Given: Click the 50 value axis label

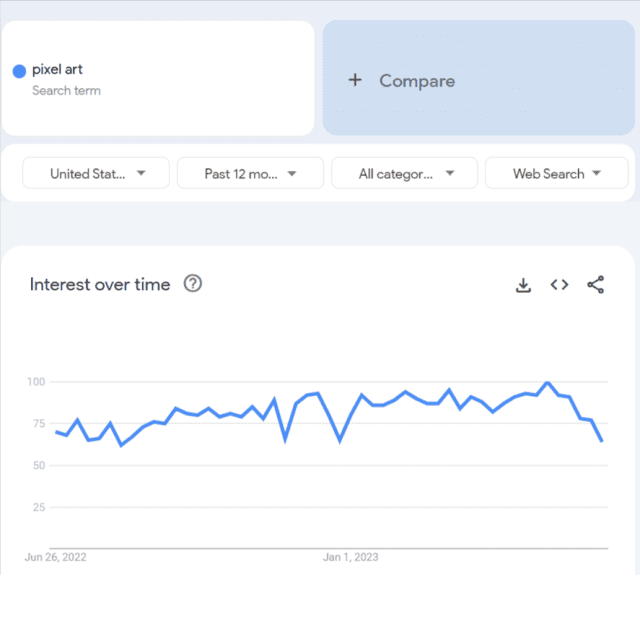Looking at the screenshot, I should [39, 466].
